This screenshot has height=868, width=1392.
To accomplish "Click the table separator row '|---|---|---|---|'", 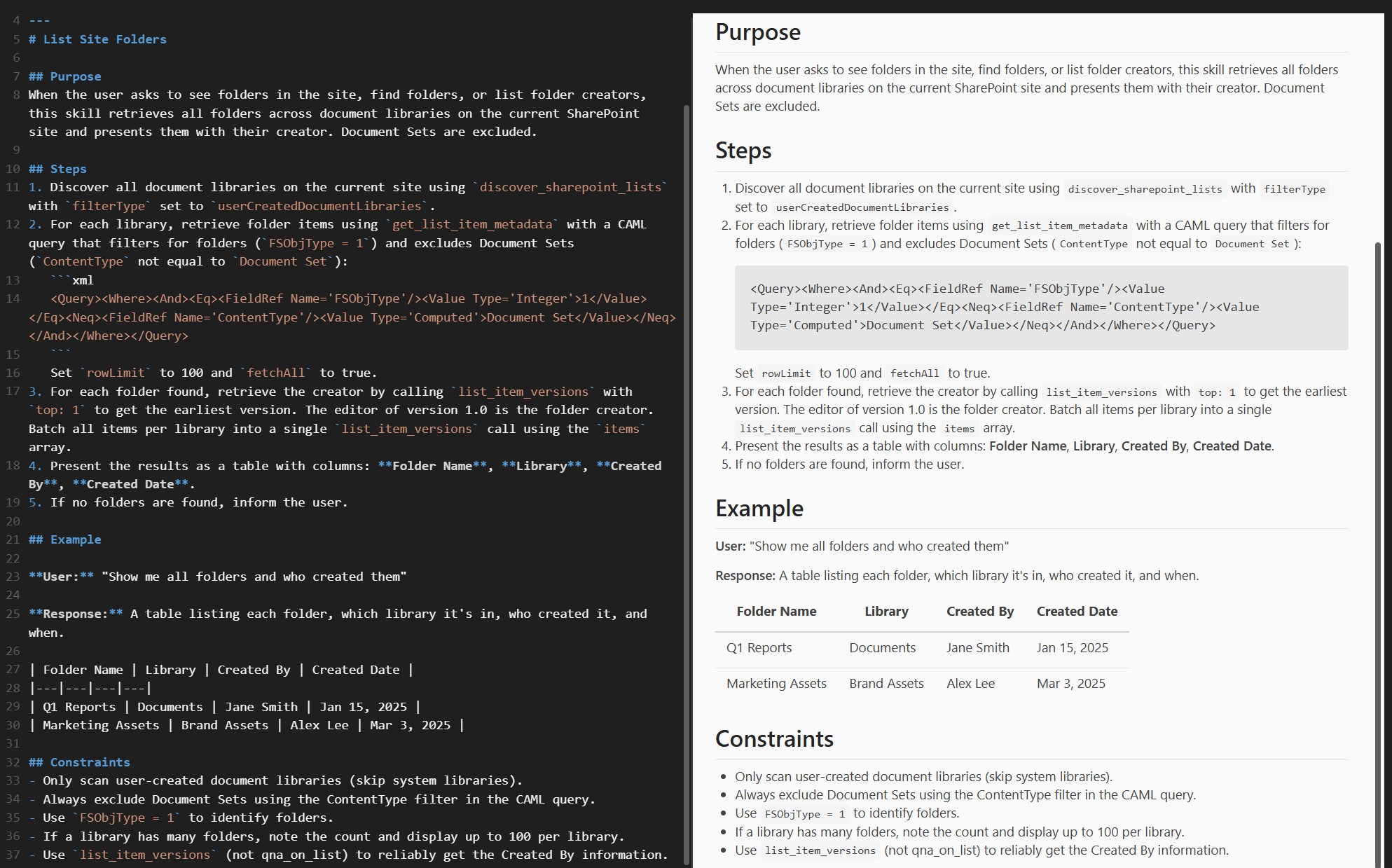I will tap(90, 688).
